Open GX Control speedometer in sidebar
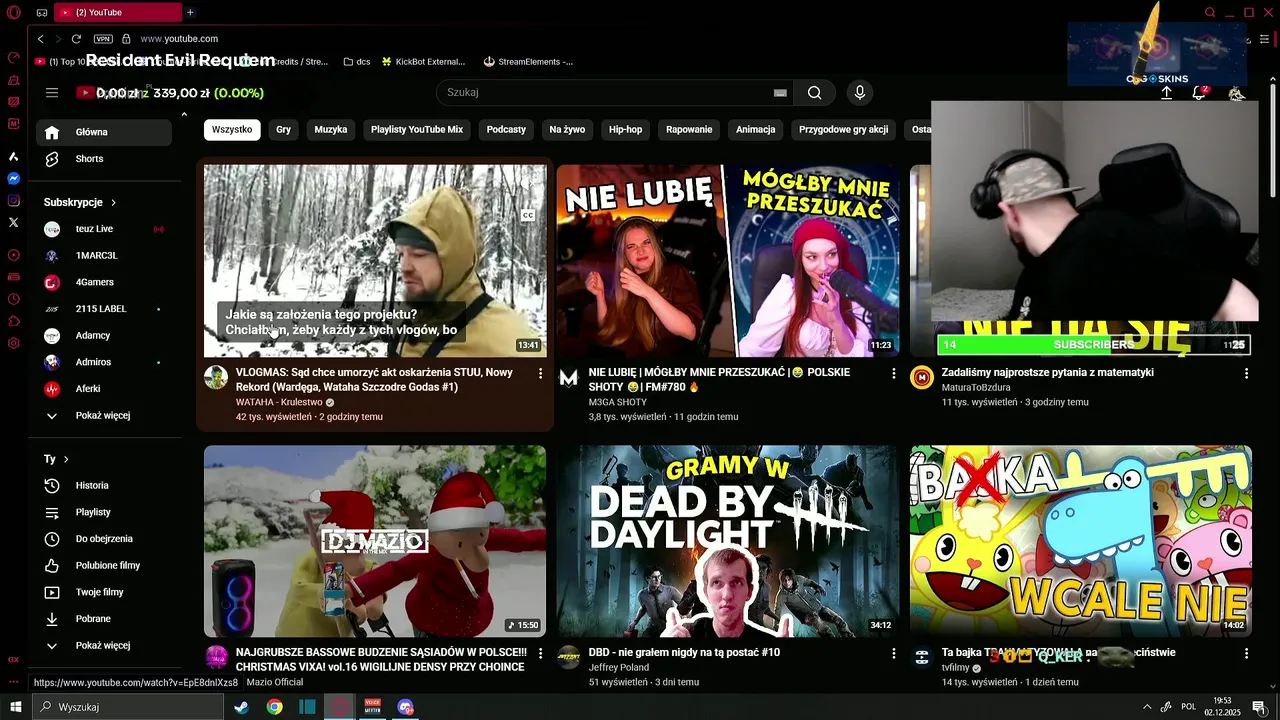Viewport: 1280px width, 720px height. coord(14,58)
